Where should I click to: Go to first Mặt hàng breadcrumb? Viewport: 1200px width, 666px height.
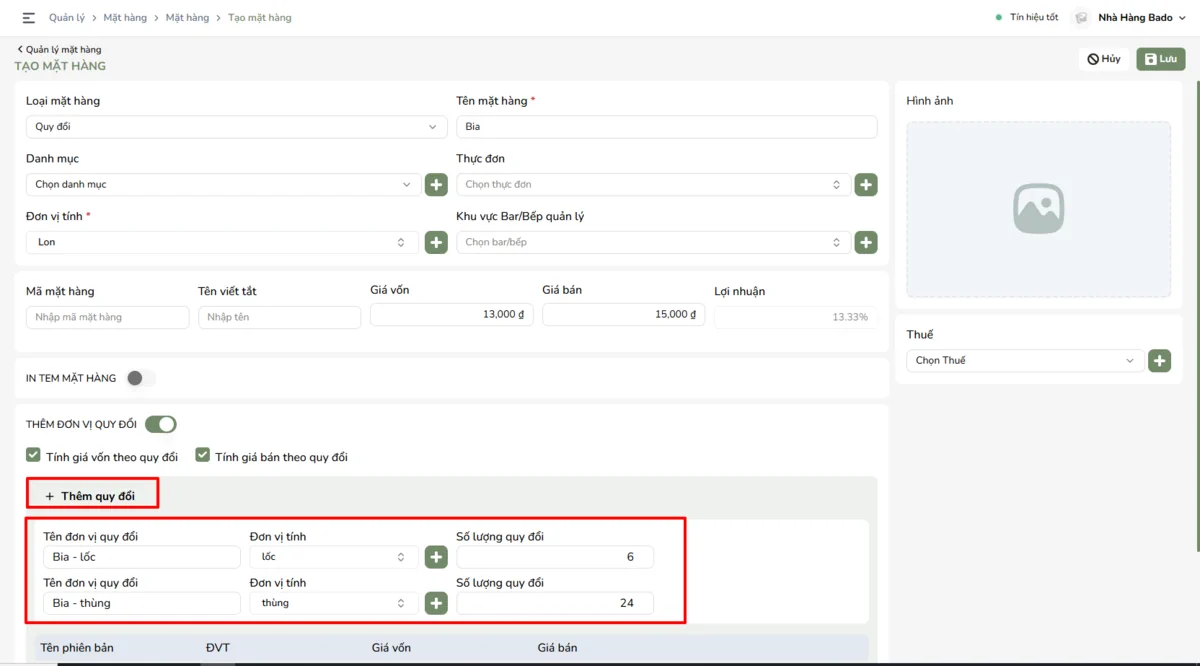125,18
